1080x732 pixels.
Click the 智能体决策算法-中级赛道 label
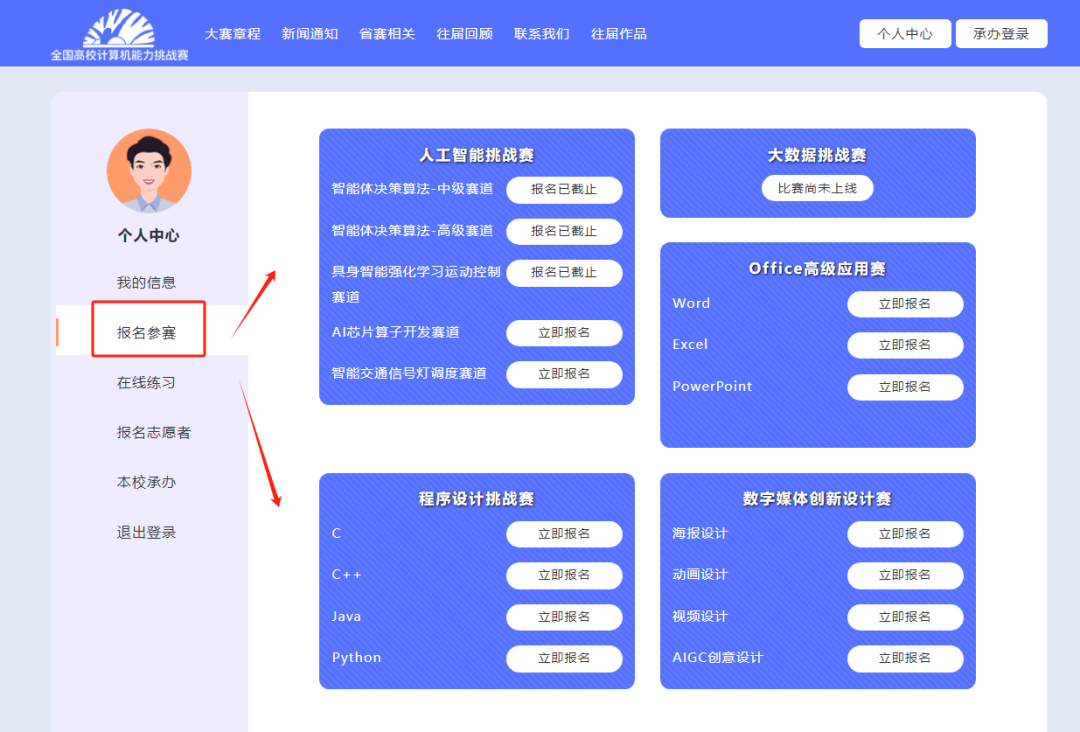click(x=413, y=189)
